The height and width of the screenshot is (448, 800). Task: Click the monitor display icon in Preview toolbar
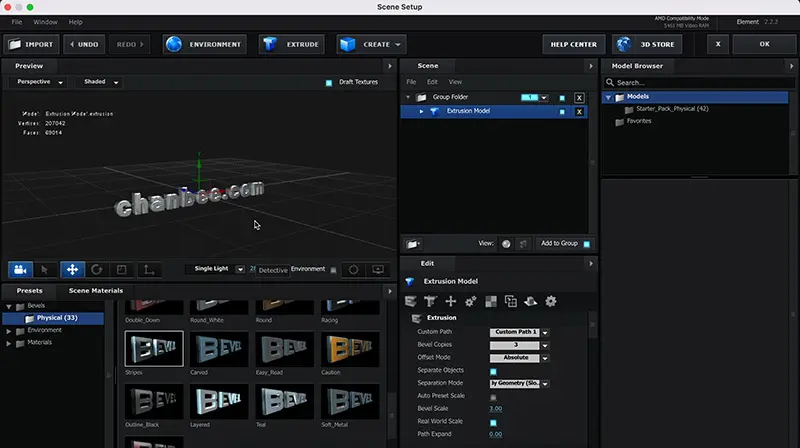coord(378,269)
